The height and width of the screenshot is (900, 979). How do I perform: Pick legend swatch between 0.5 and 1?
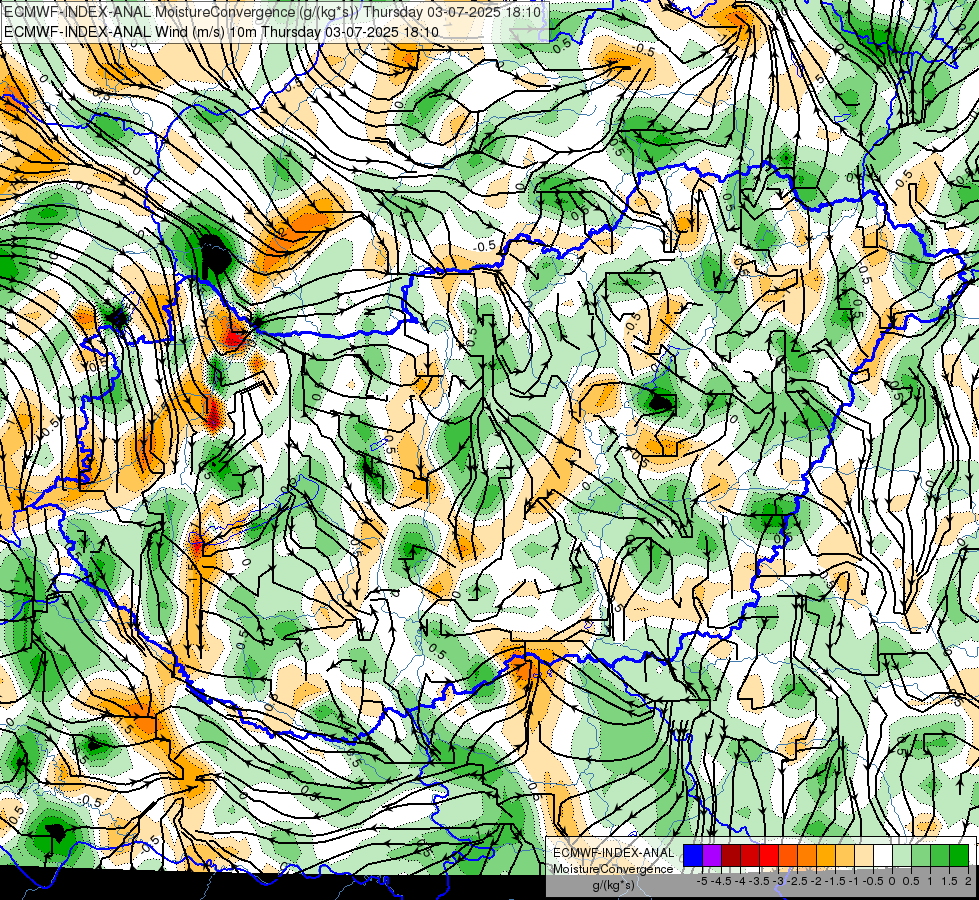click(921, 855)
